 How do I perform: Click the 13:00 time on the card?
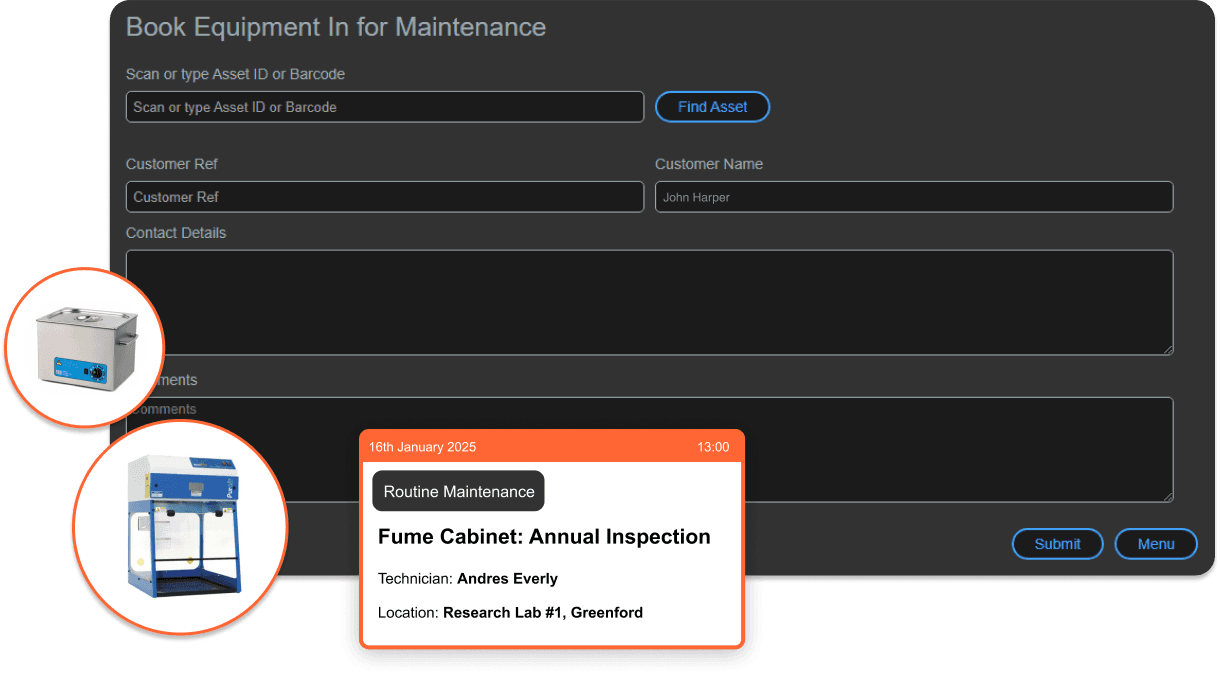(x=713, y=447)
